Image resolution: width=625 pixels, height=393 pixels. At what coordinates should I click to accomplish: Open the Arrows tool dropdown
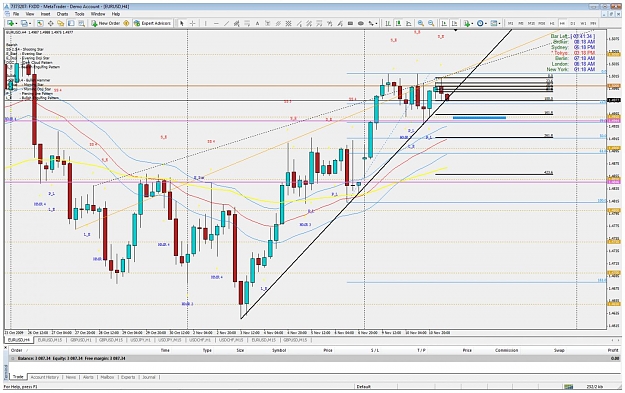(x=376, y=24)
